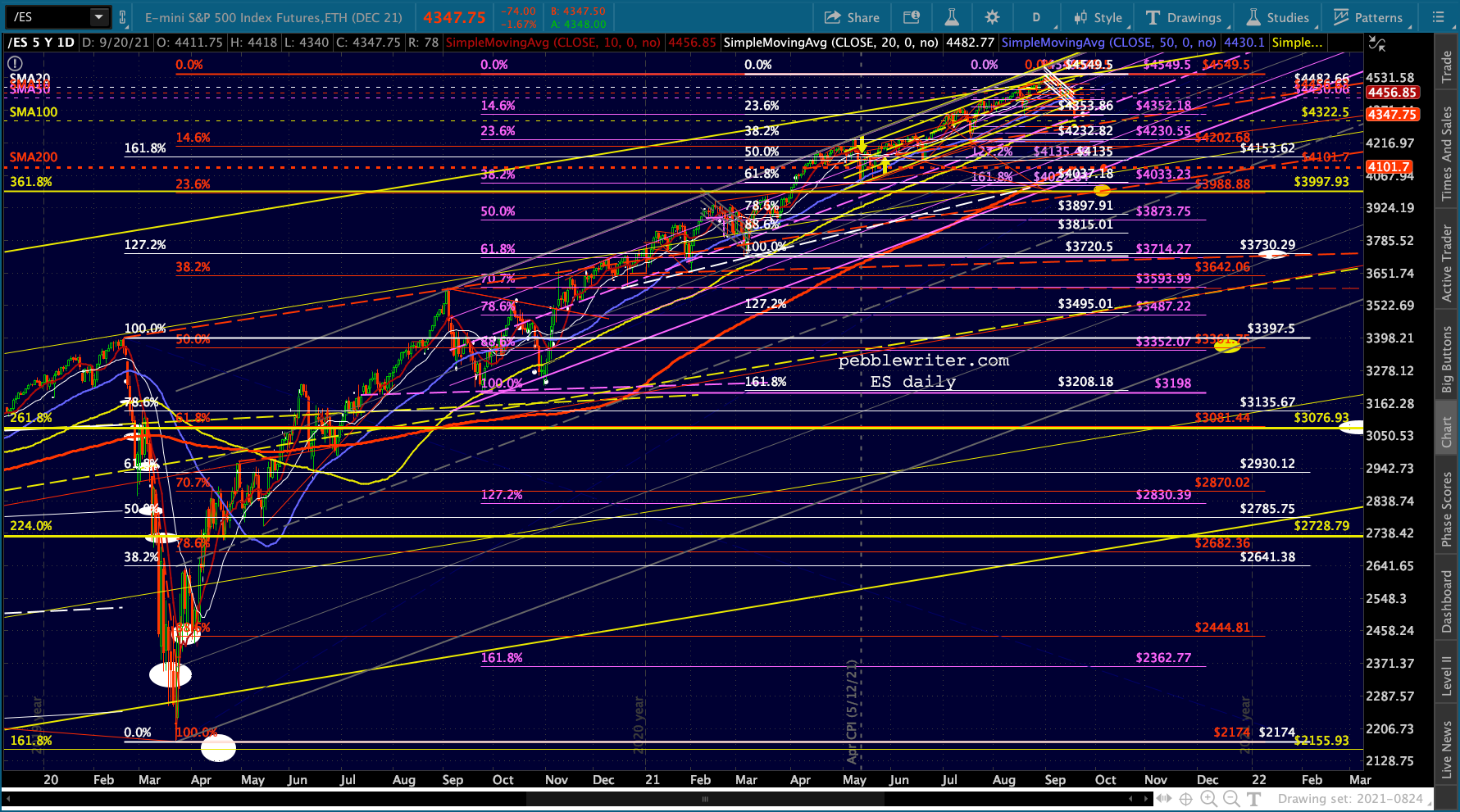
Task: Open the Studies menu
Action: click(x=1277, y=17)
